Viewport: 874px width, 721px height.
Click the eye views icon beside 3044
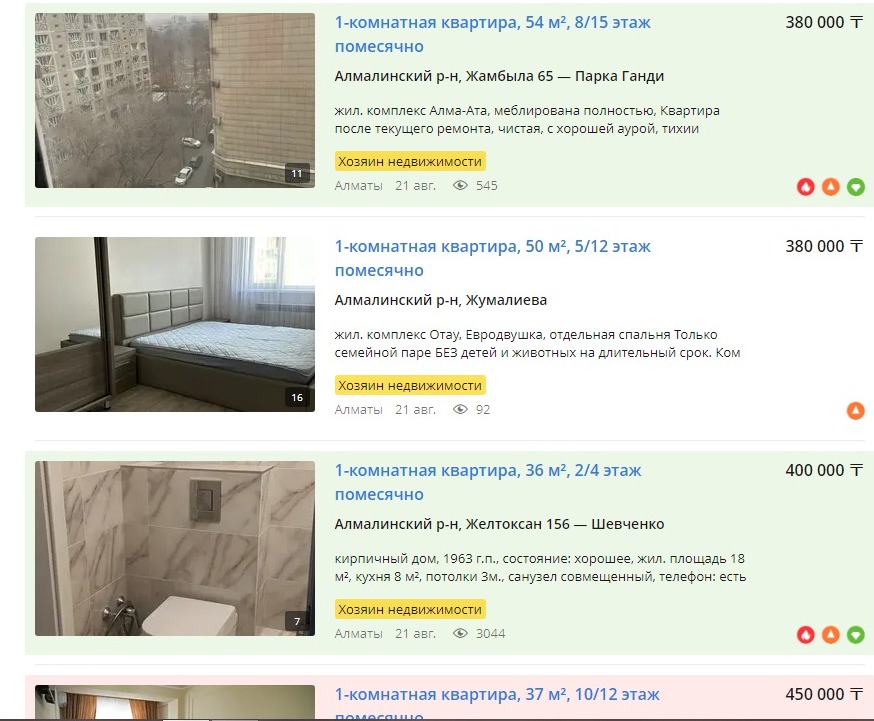(x=460, y=634)
